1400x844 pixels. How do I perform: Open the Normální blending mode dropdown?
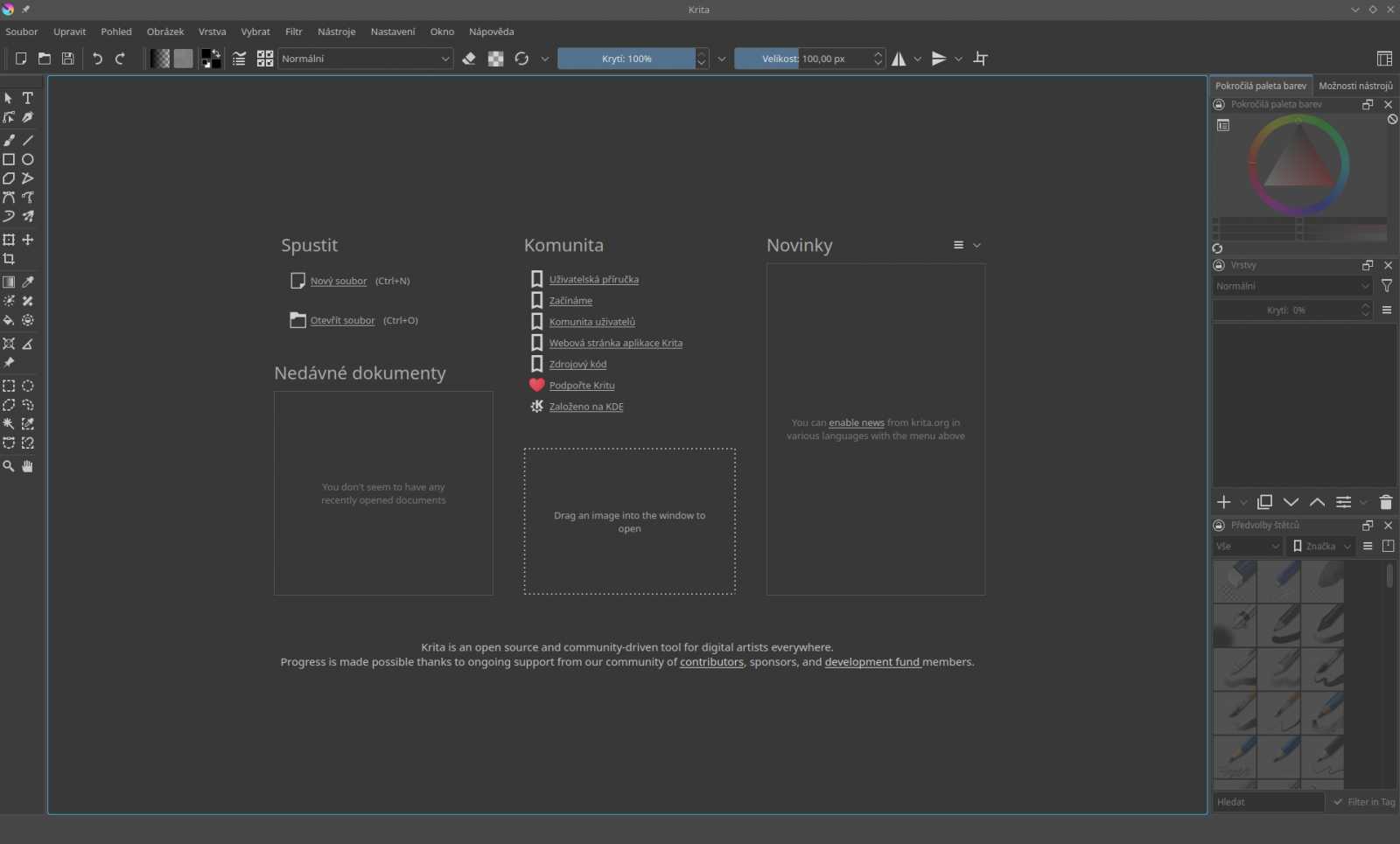366,59
